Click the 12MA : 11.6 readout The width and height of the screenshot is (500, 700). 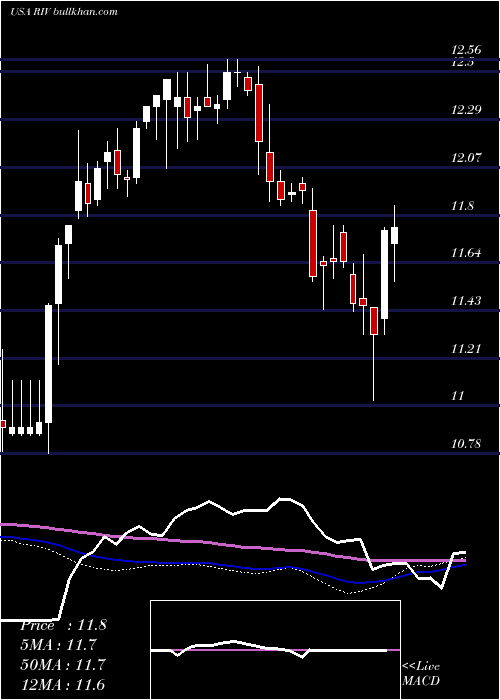click(x=63, y=684)
